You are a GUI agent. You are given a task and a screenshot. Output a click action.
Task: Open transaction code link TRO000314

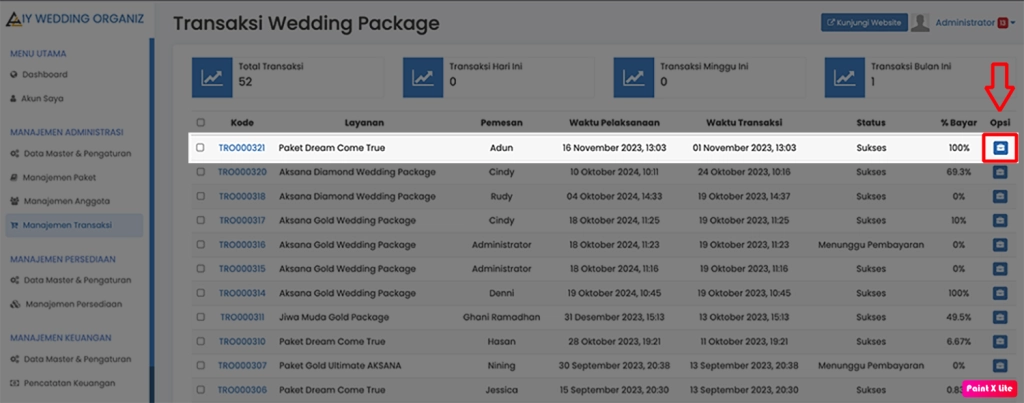[241, 292]
